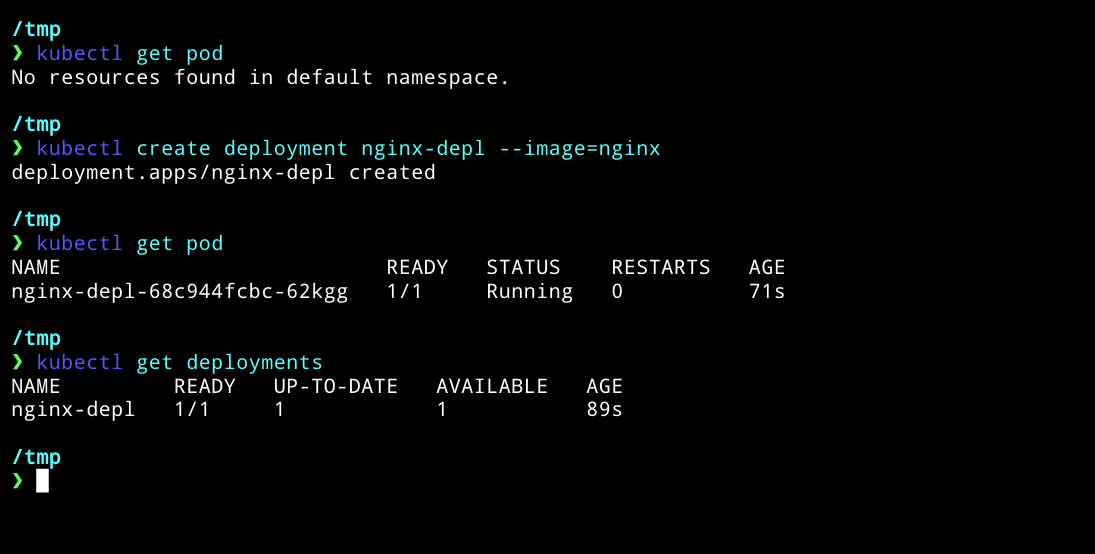
Task: Click the '1/1' ready value in the pod row
Action: click(404, 291)
